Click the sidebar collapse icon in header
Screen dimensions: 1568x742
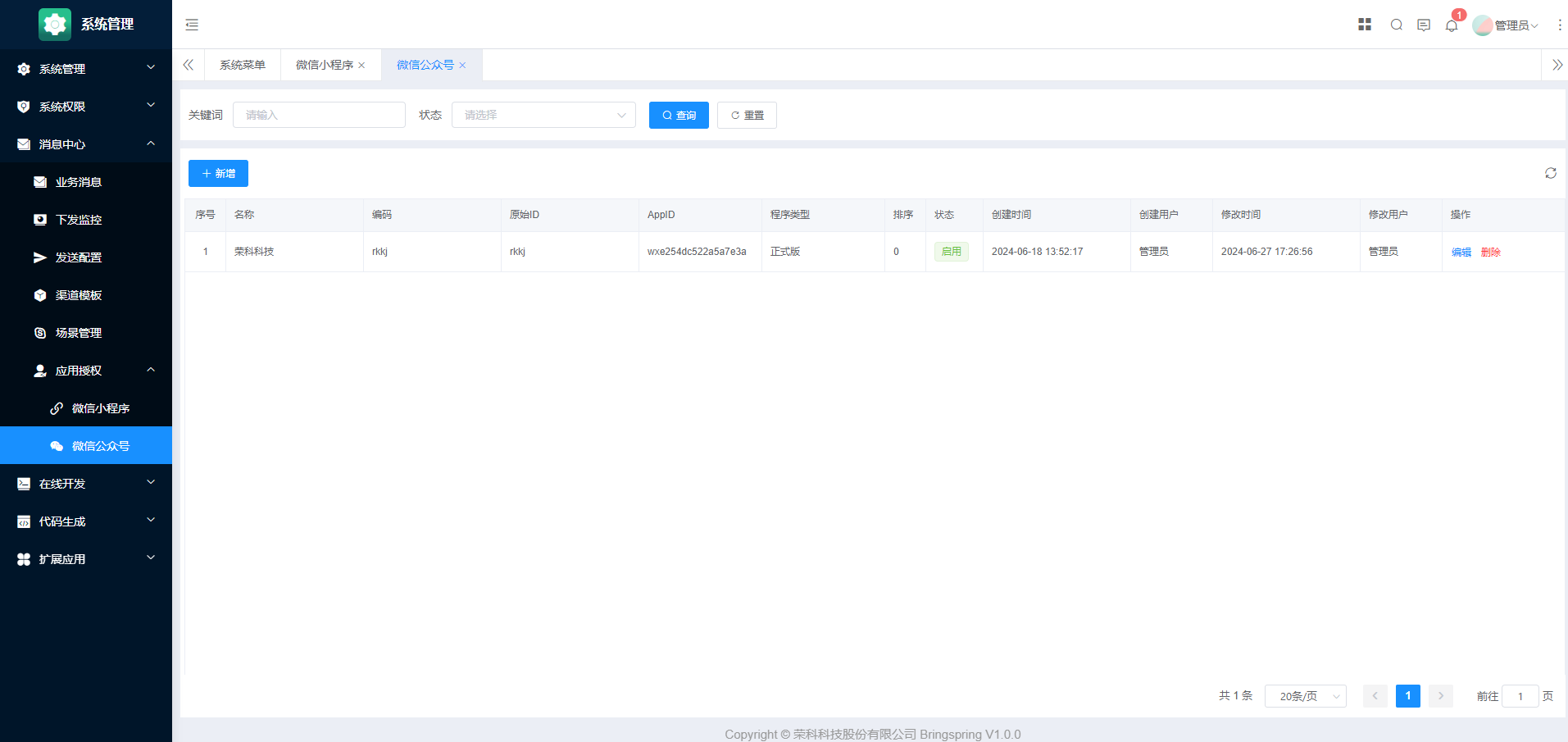tap(192, 25)
